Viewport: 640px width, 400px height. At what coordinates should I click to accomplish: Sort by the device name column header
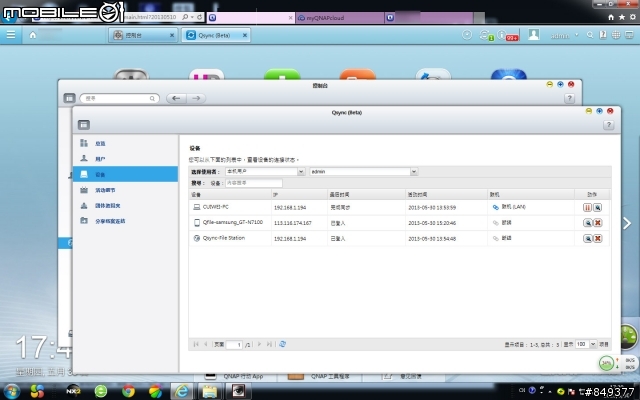[x=230, y=194]
